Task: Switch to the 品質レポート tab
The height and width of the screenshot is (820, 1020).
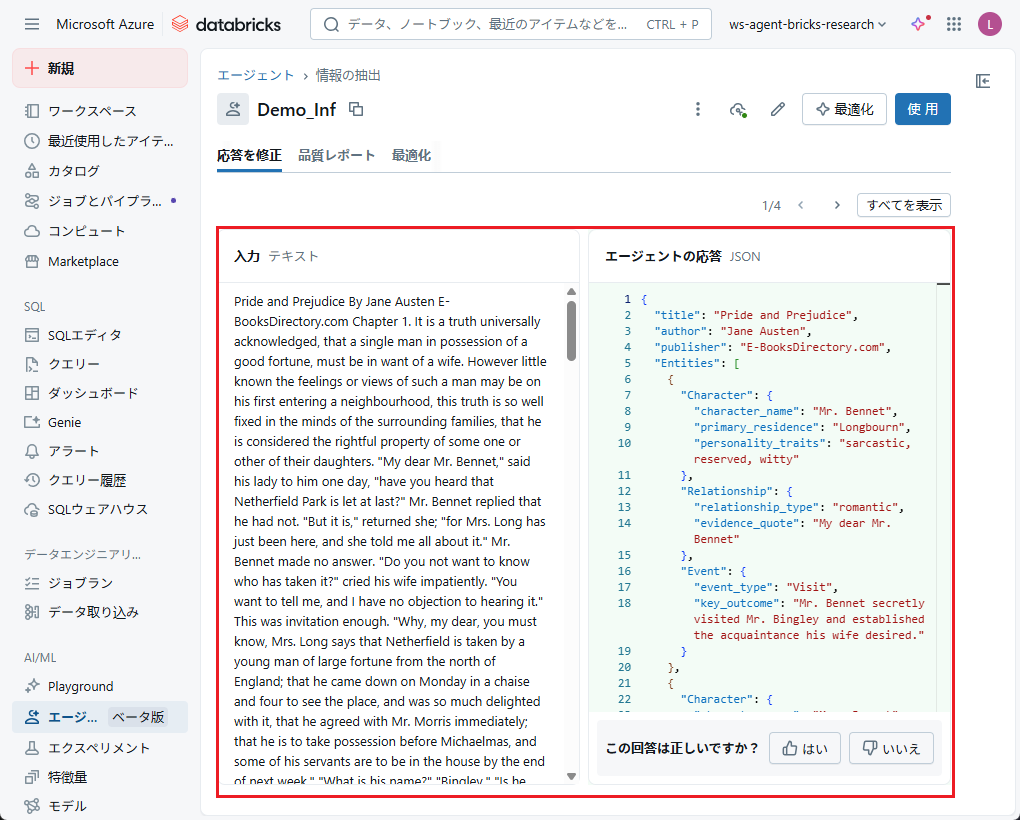Action: point(336,155)
